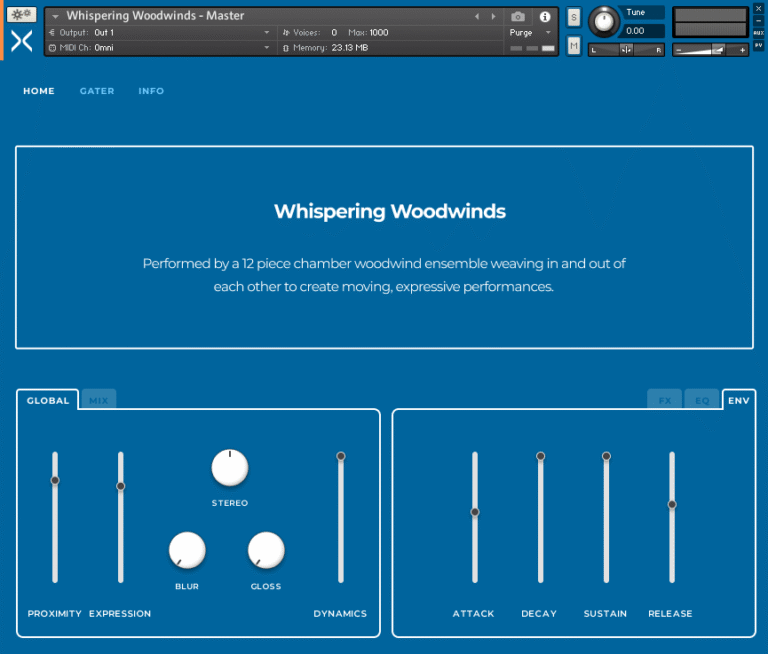Go to next instrument preset arrow

click(x=491, y=17)
